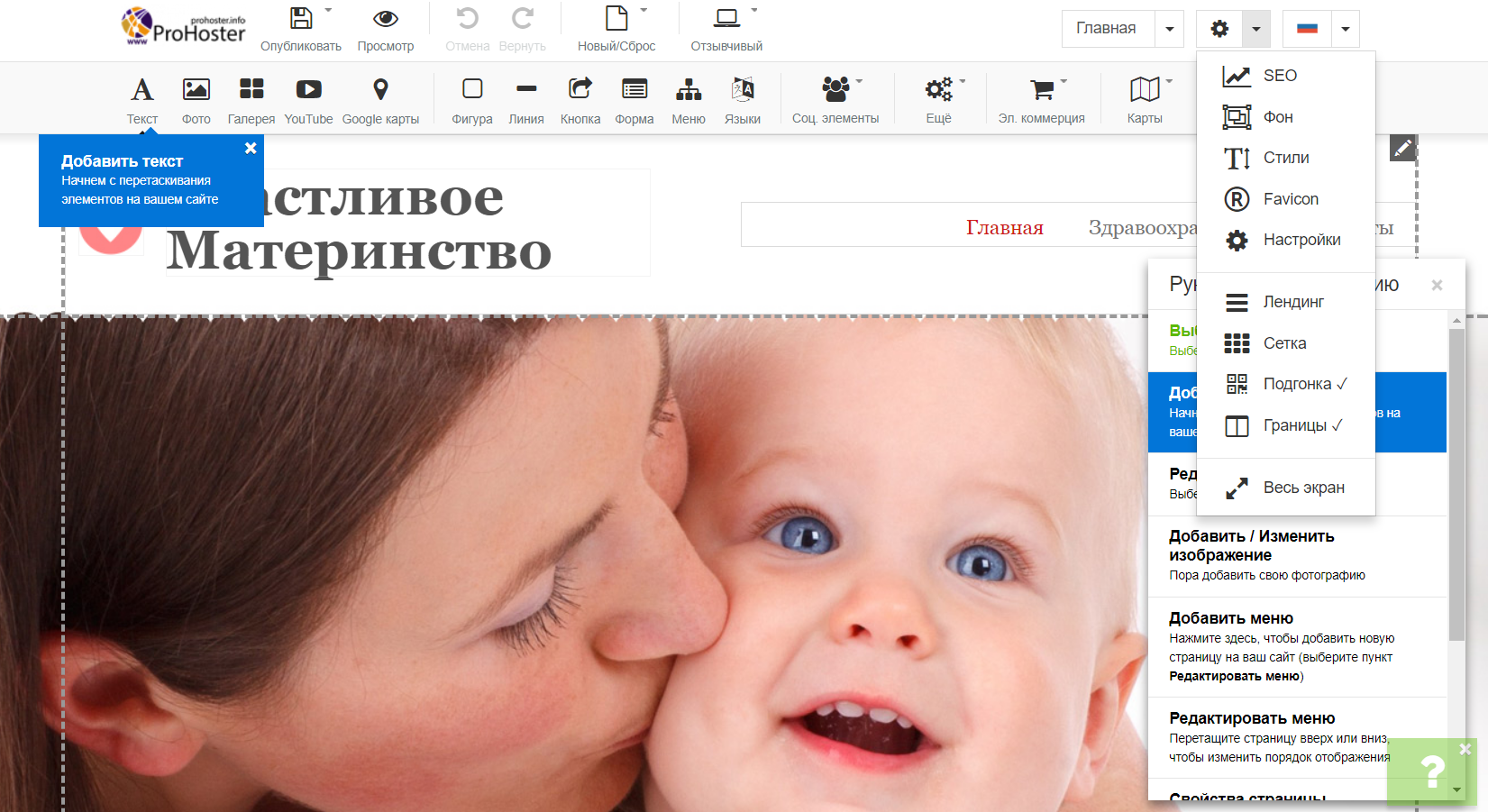Toggle Весь экран fullscreen mode
Viewport: 1488px width, 812px height.
click(1302, 488)
